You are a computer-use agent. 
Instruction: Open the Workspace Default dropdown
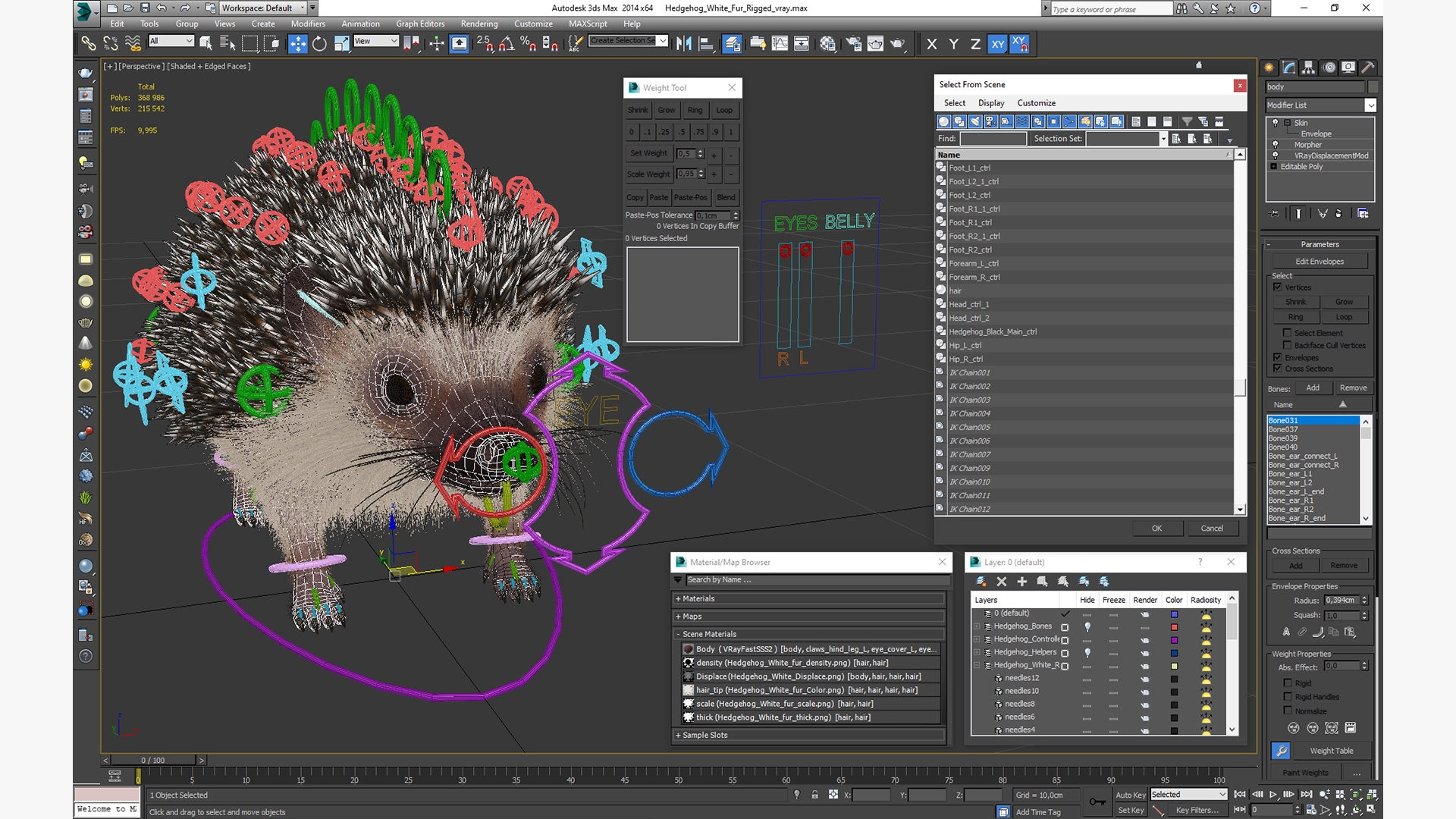263,8
